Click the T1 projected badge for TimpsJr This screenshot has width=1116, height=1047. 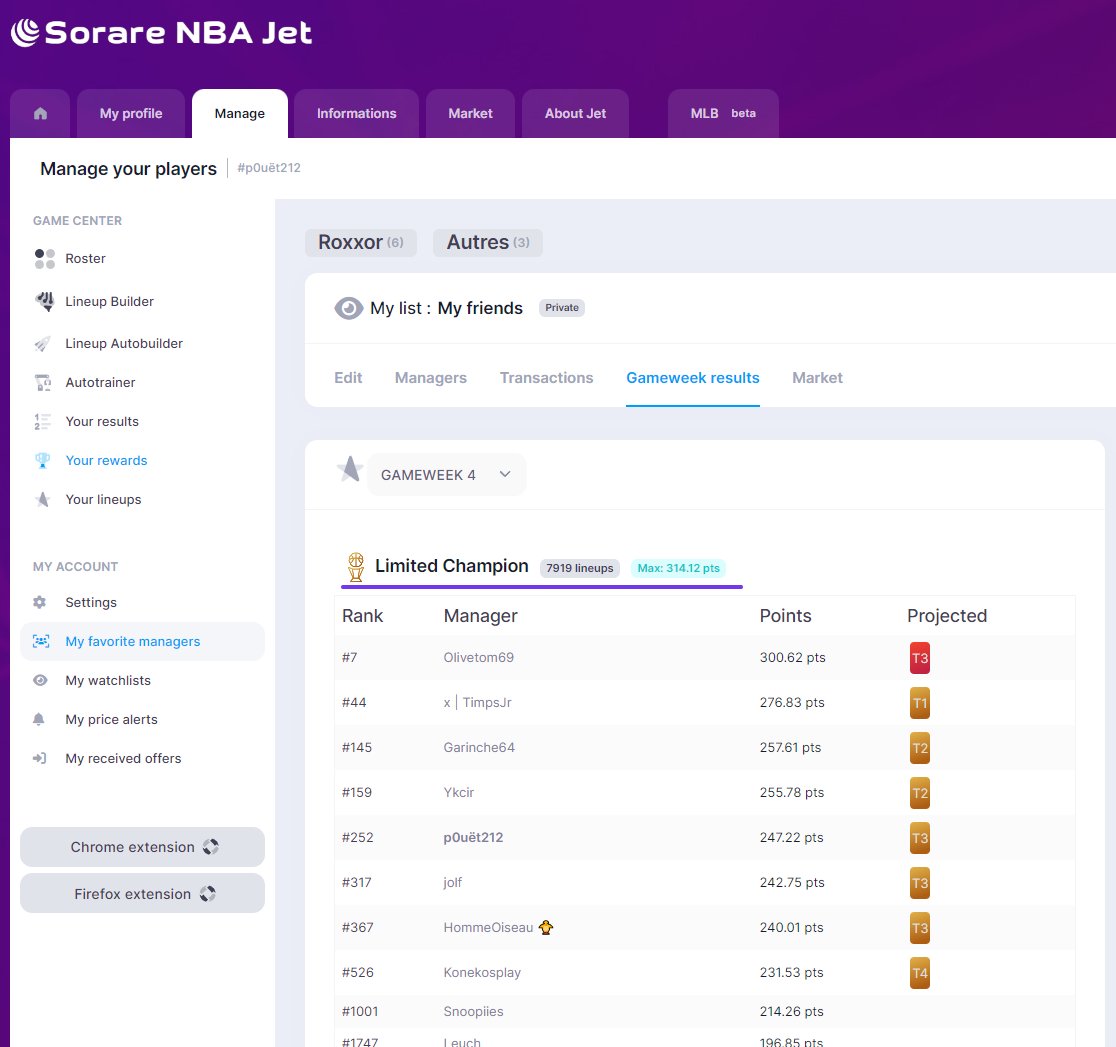point(920,703)
